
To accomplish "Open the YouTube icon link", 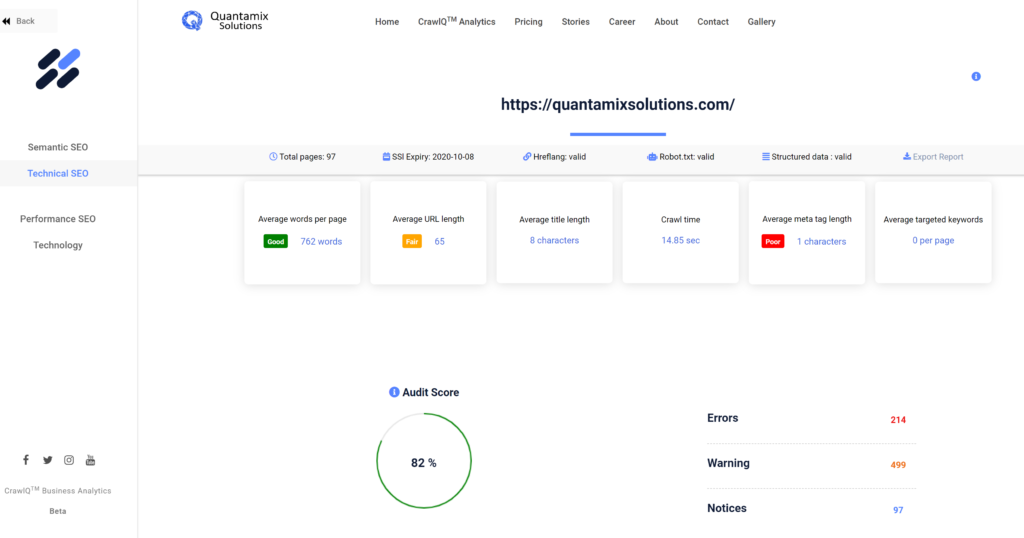I will coord(90,460).
